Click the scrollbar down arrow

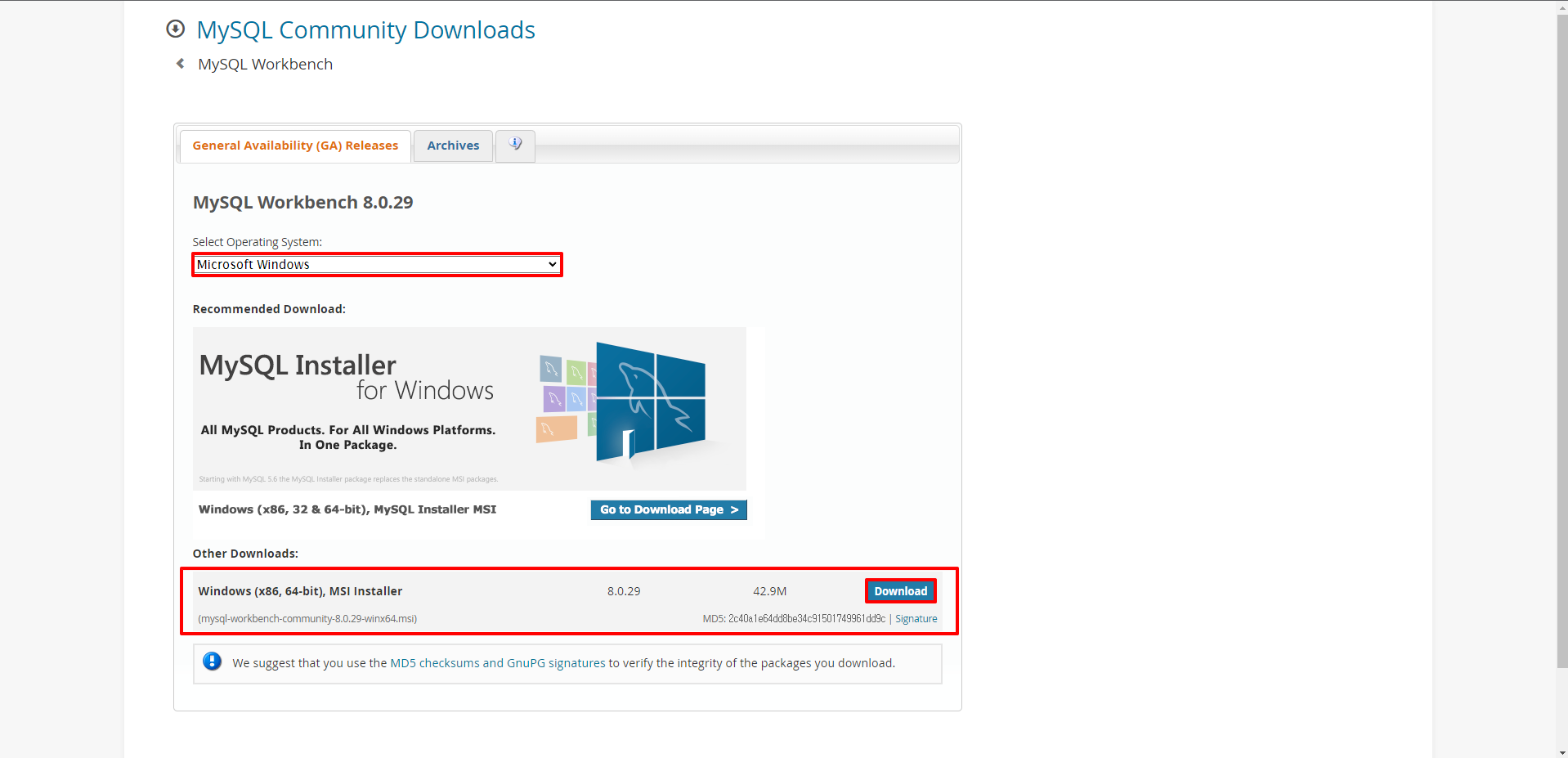(1561, 751)
